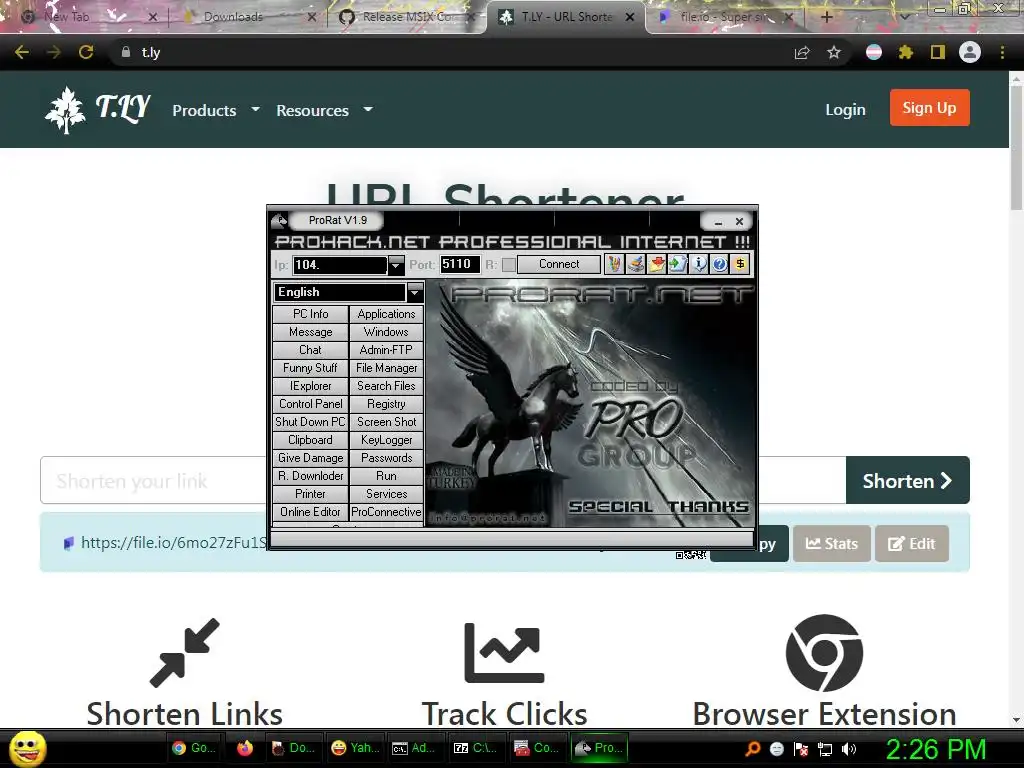Viewport: 1024px width, 768px height.
Task: Switch to the file.io browser tab
Action: click(x=724, y=17)
